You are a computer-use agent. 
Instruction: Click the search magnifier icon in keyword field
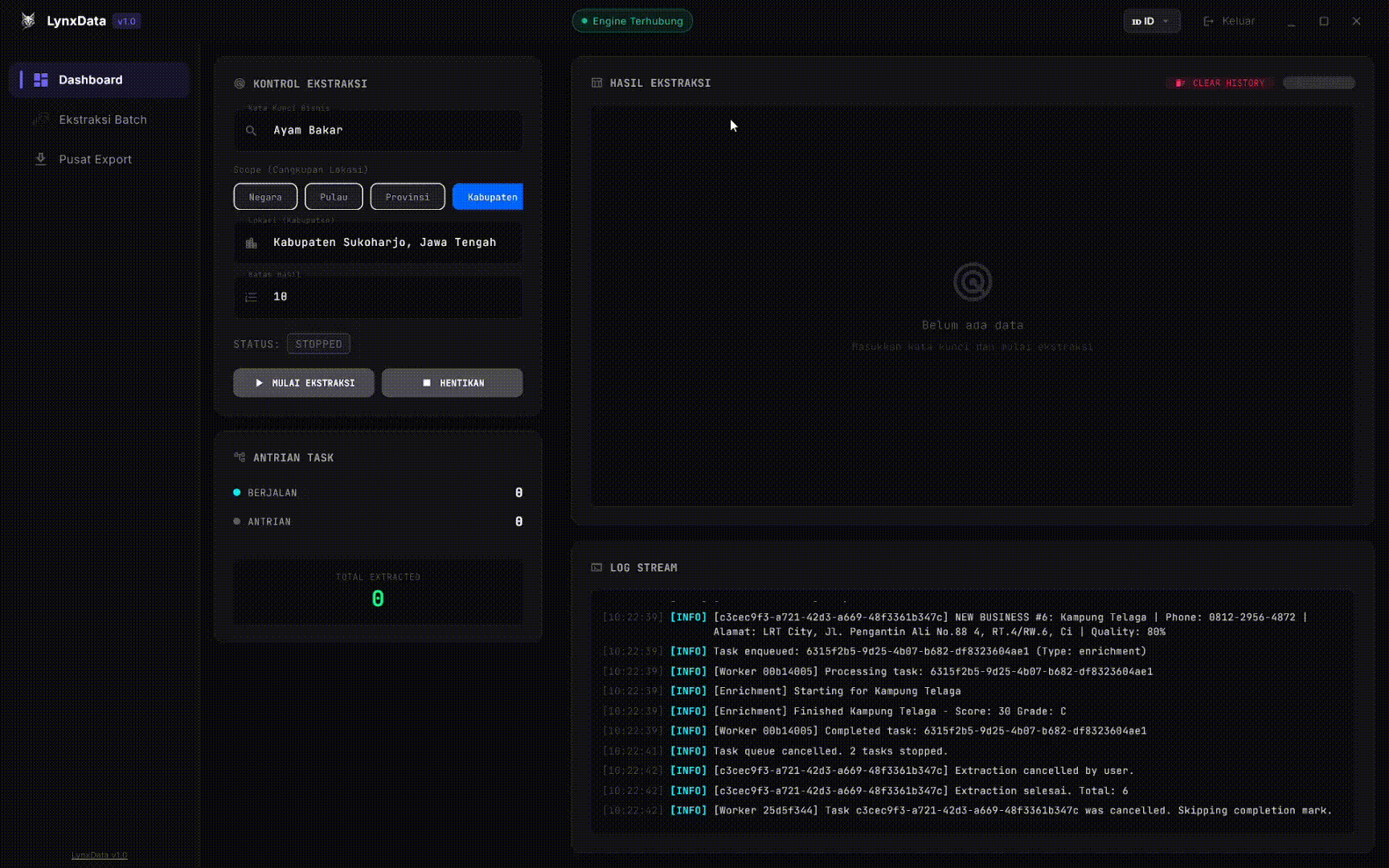click(251, 130)
